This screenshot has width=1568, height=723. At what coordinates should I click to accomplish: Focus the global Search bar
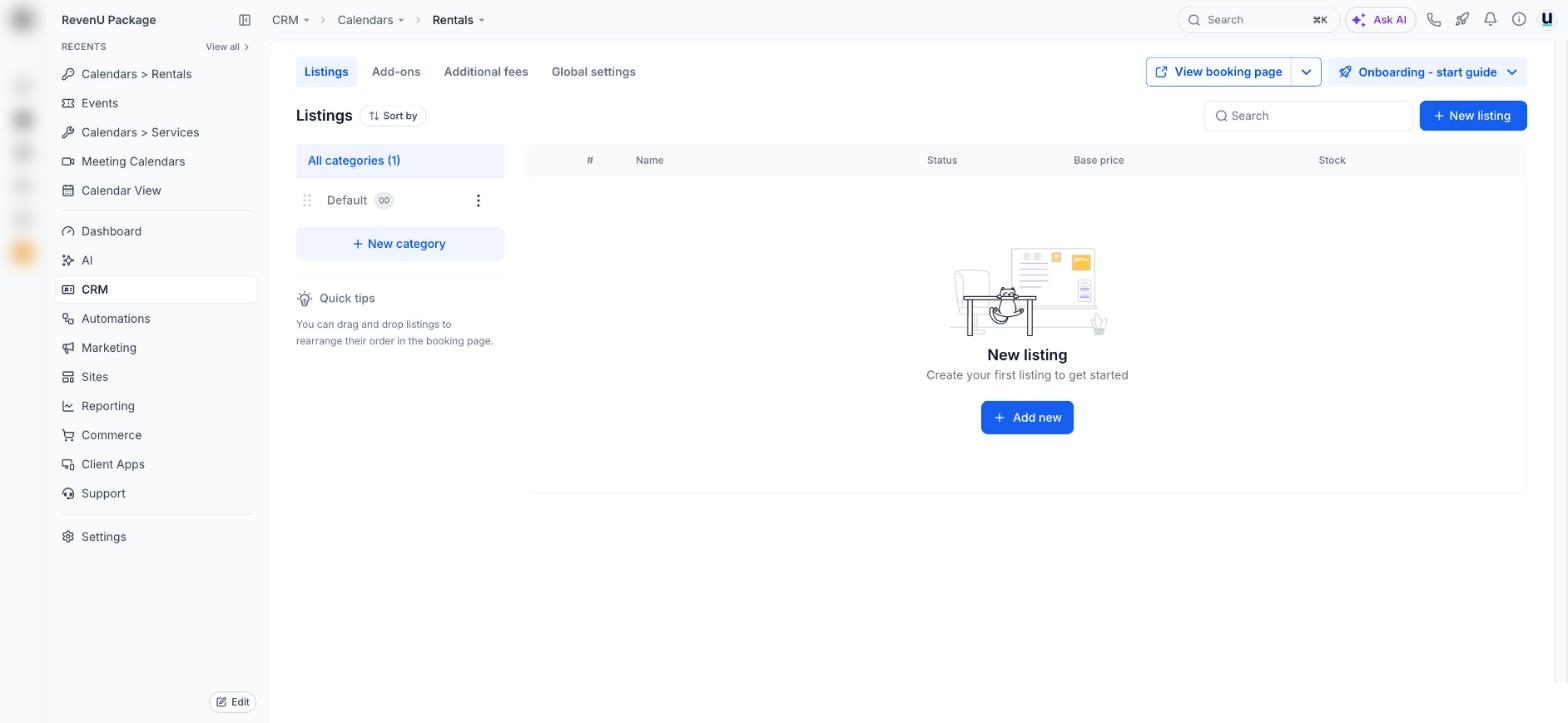pos(1260,20)
